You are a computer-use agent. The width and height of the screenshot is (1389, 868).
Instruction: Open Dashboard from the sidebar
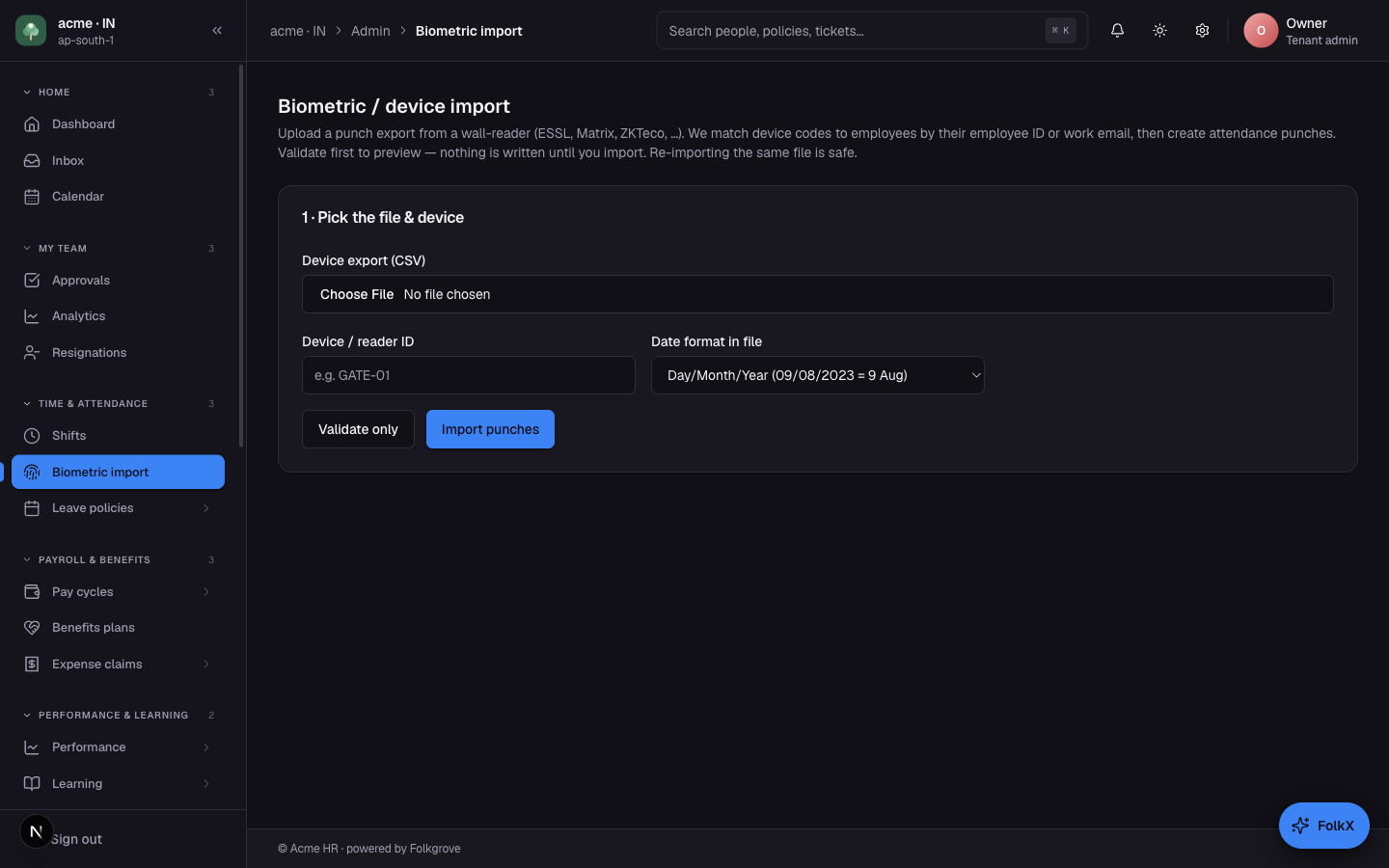(x=118, y=124)
